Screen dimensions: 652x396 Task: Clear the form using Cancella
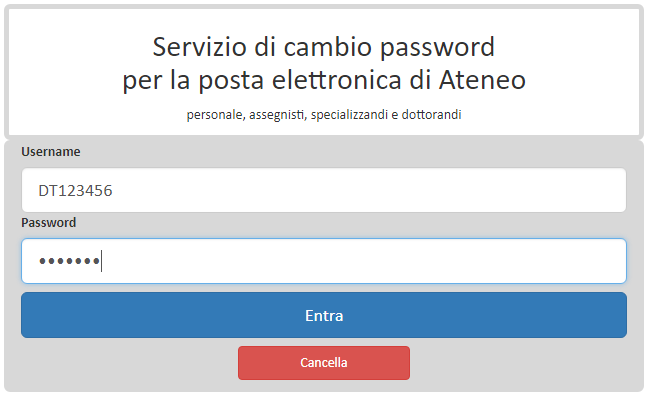point(324,363)
